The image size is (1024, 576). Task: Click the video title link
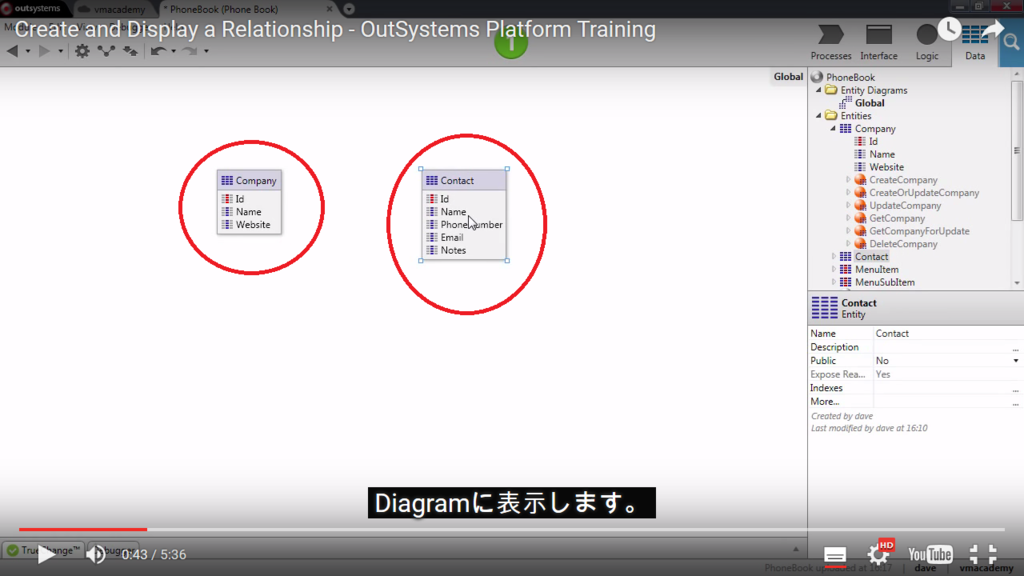click(335, 29)
